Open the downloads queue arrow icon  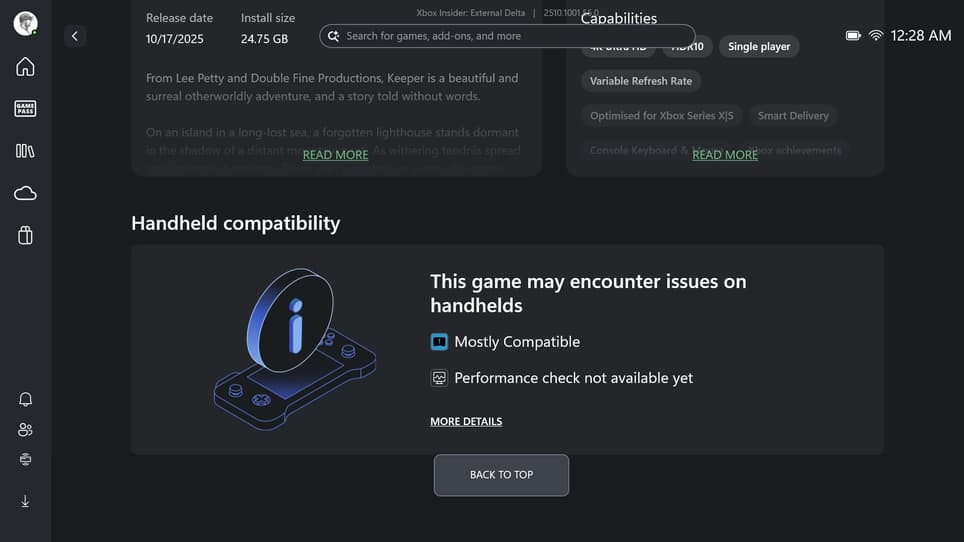(25, 501)
